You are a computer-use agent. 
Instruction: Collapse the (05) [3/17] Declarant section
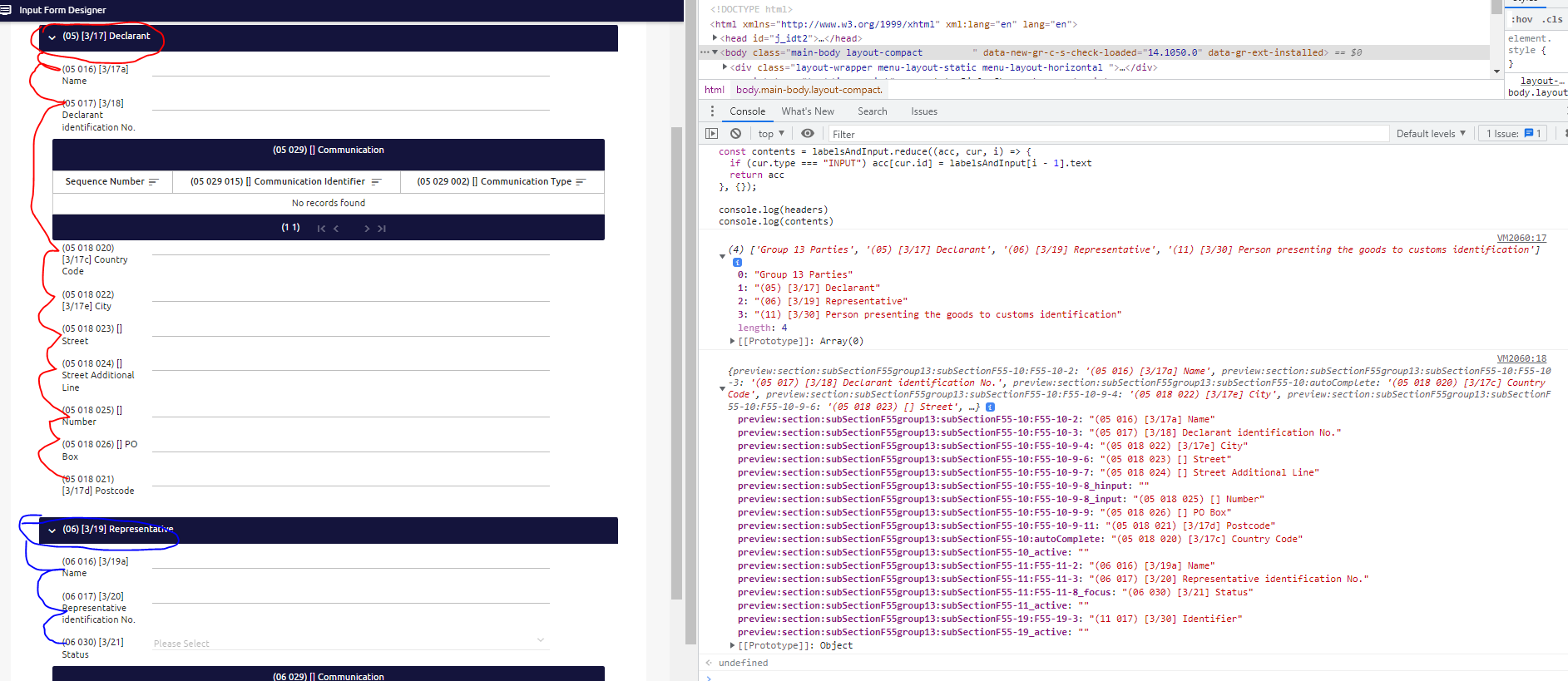[52, 37]
